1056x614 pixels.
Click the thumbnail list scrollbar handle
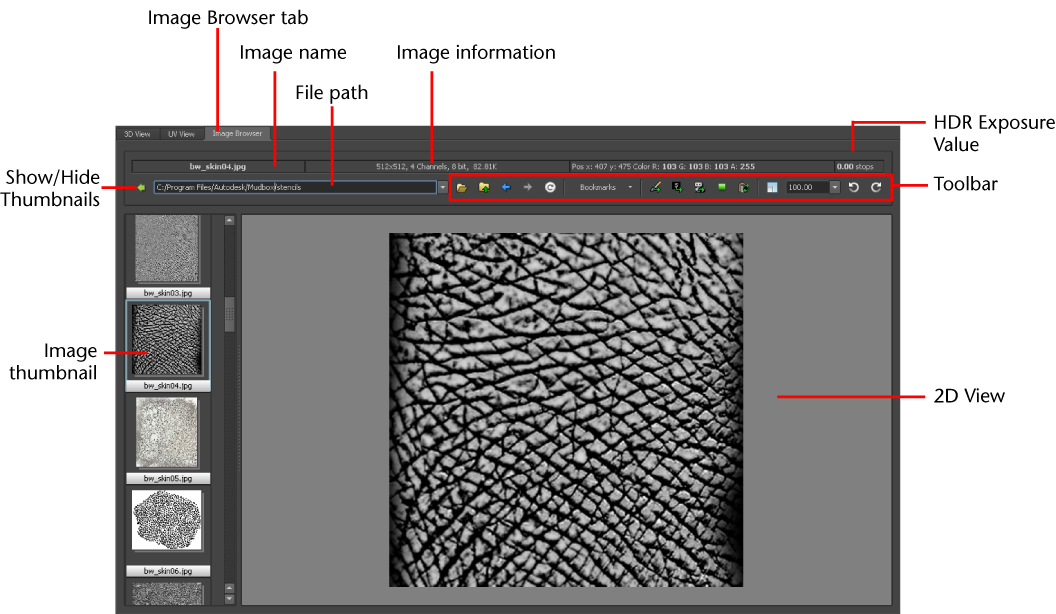[x=230, y=314]
